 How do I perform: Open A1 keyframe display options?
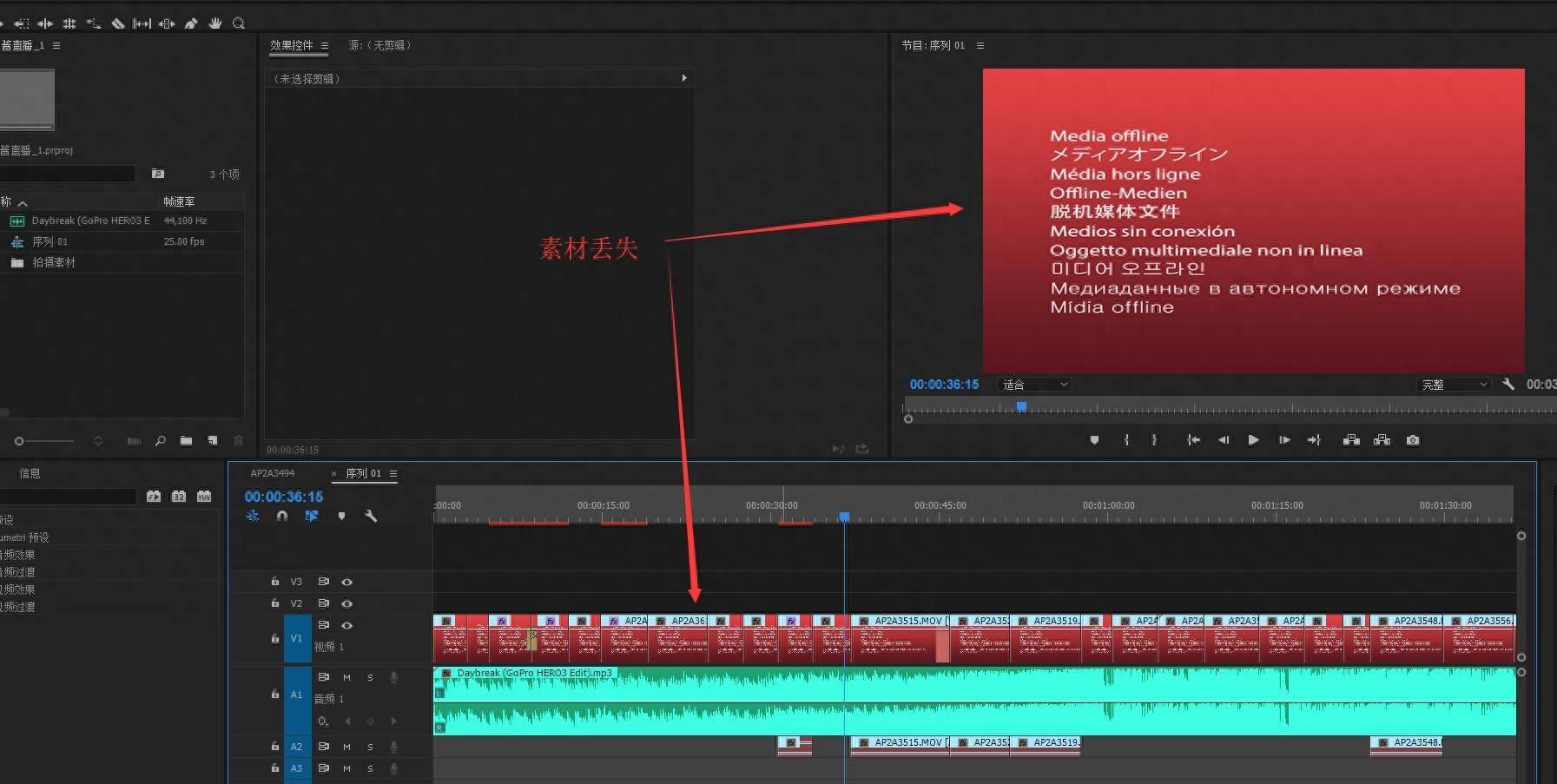coord(323,721)
